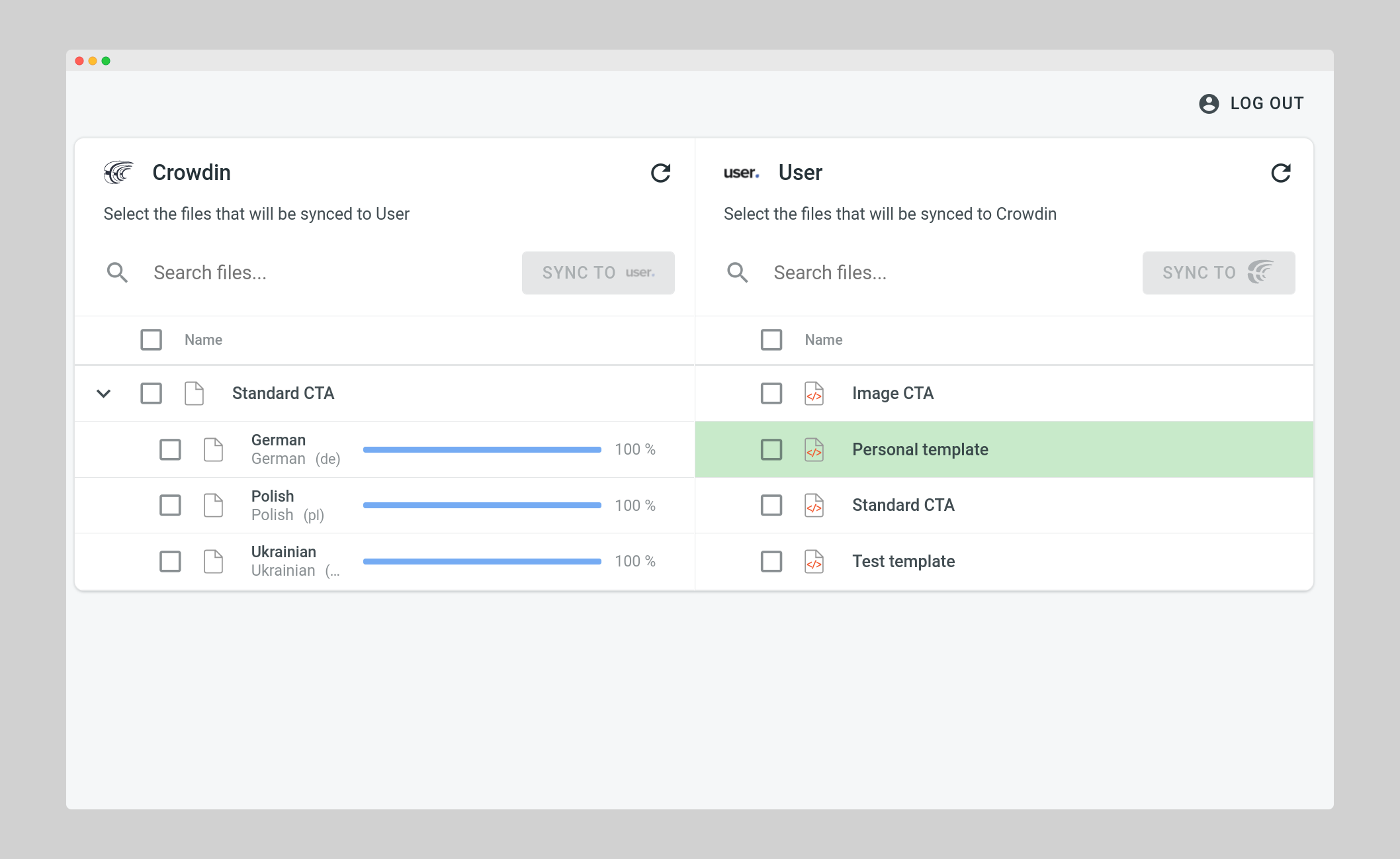Click the Name column header in User

point(824,339)
